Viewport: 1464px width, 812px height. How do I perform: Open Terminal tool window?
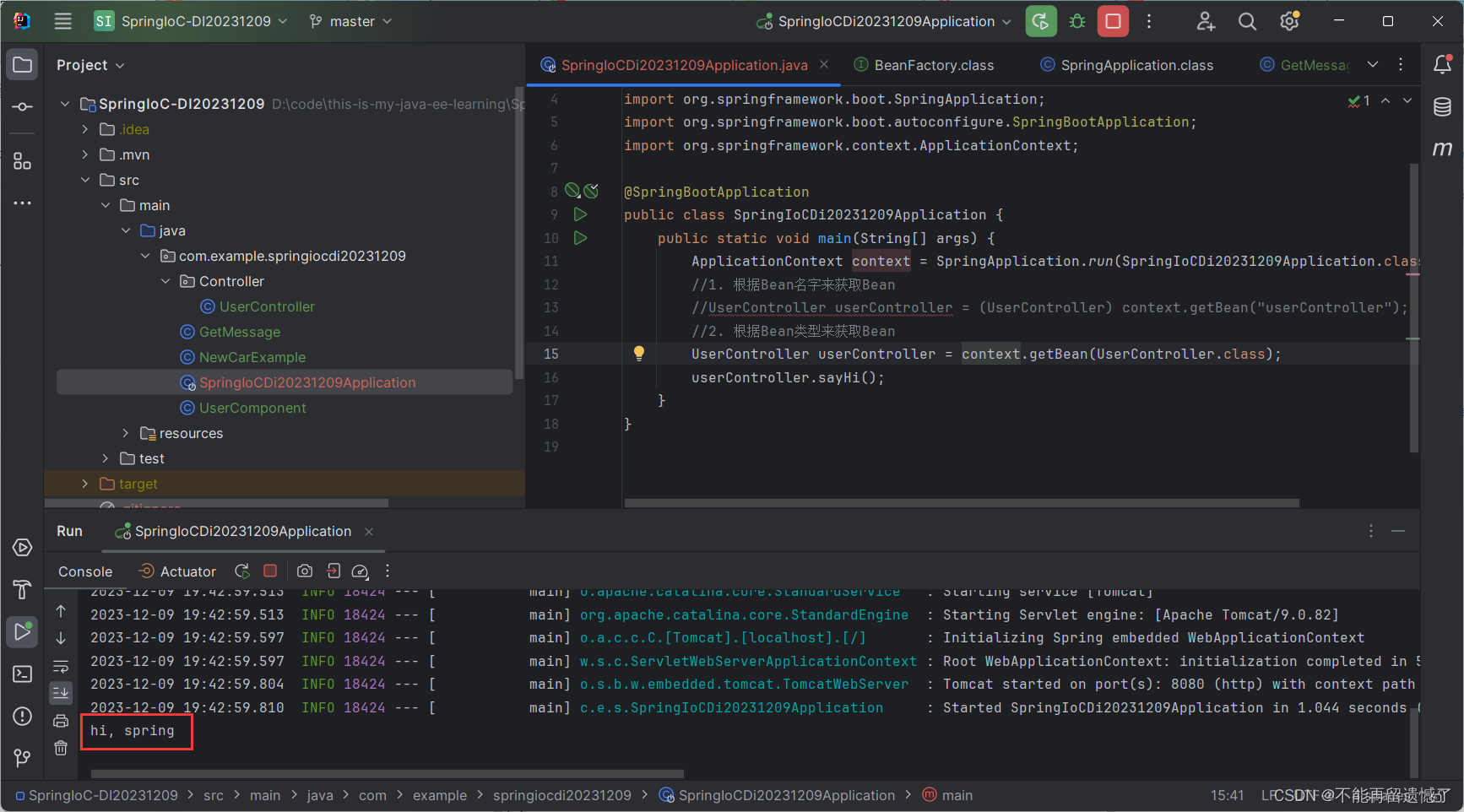22,674
